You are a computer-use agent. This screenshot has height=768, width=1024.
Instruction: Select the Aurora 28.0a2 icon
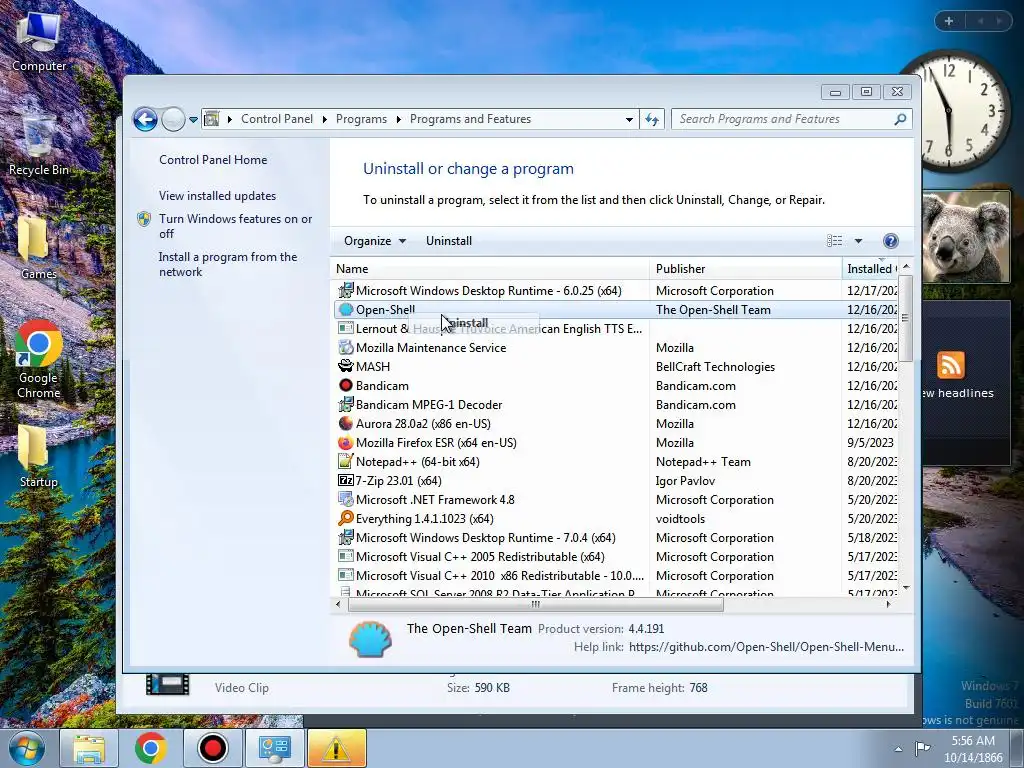[x=345, y=423]
